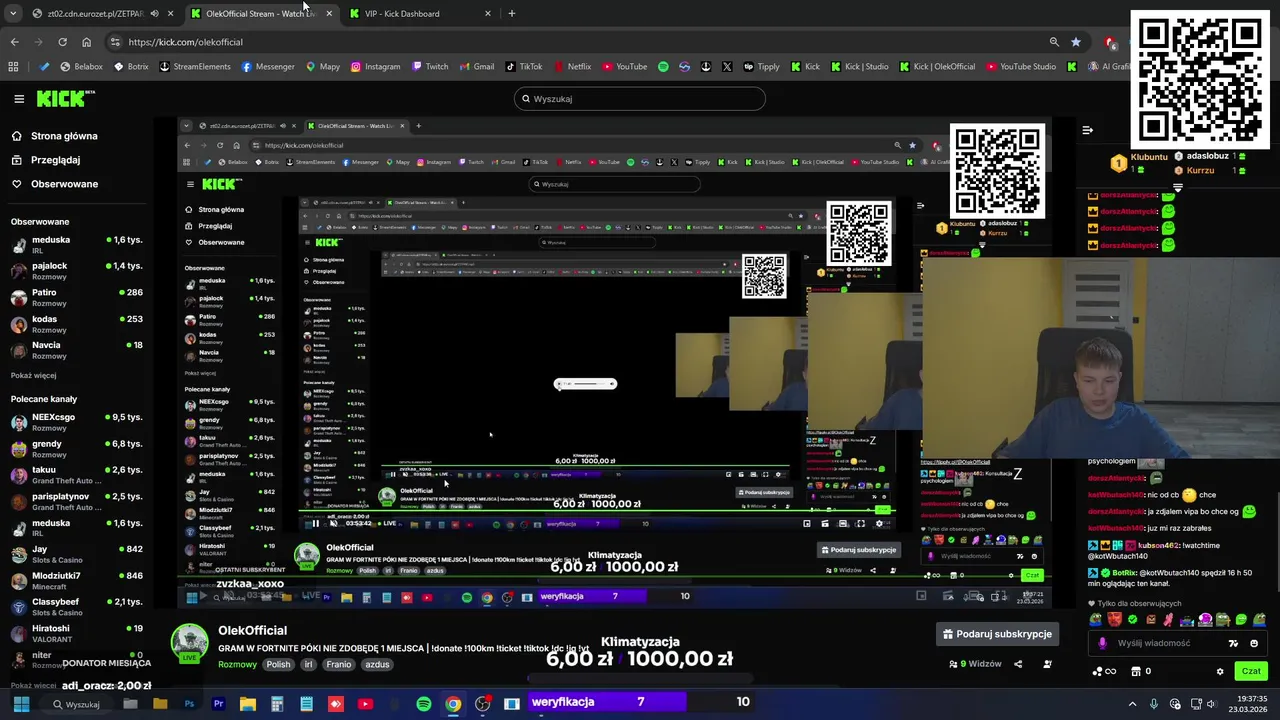The width and height of the screenshot is (1280, 720).
Task: Open YouTube app from the taskbar
Action: pyautogui.click(x=365, y=704)
